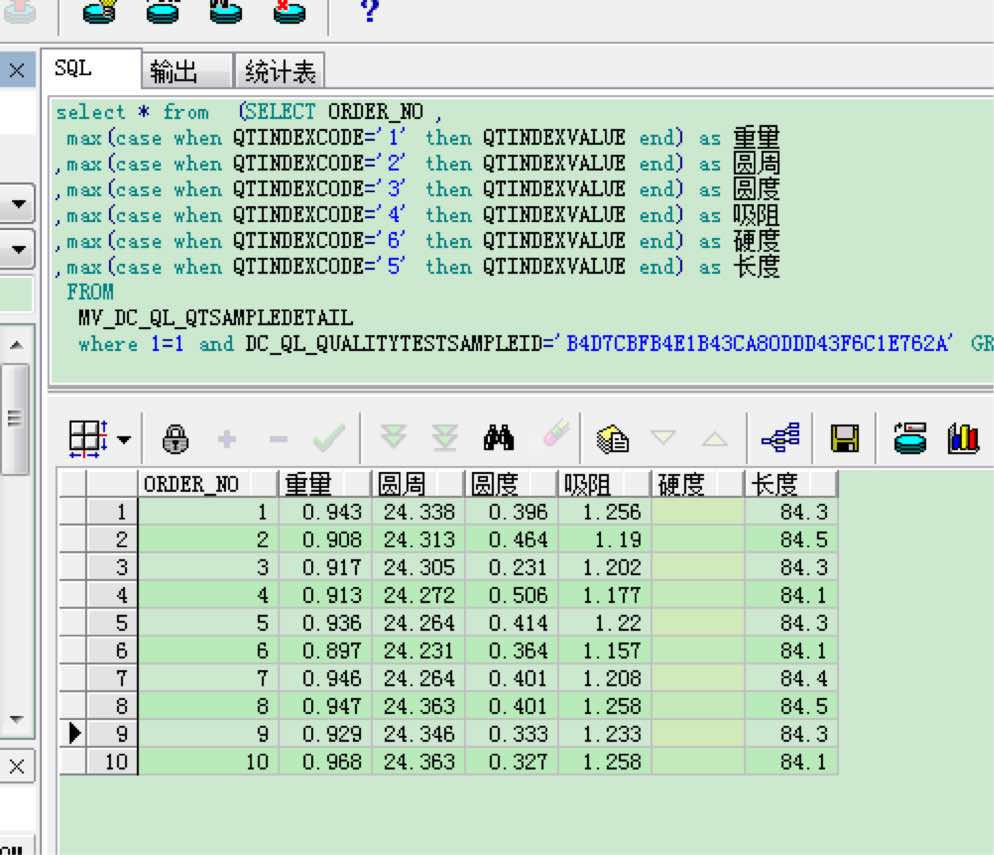Click the 圆周 column header
This screenshot has width=994, height=855.
pyautogui.click(x=418, y=484)
